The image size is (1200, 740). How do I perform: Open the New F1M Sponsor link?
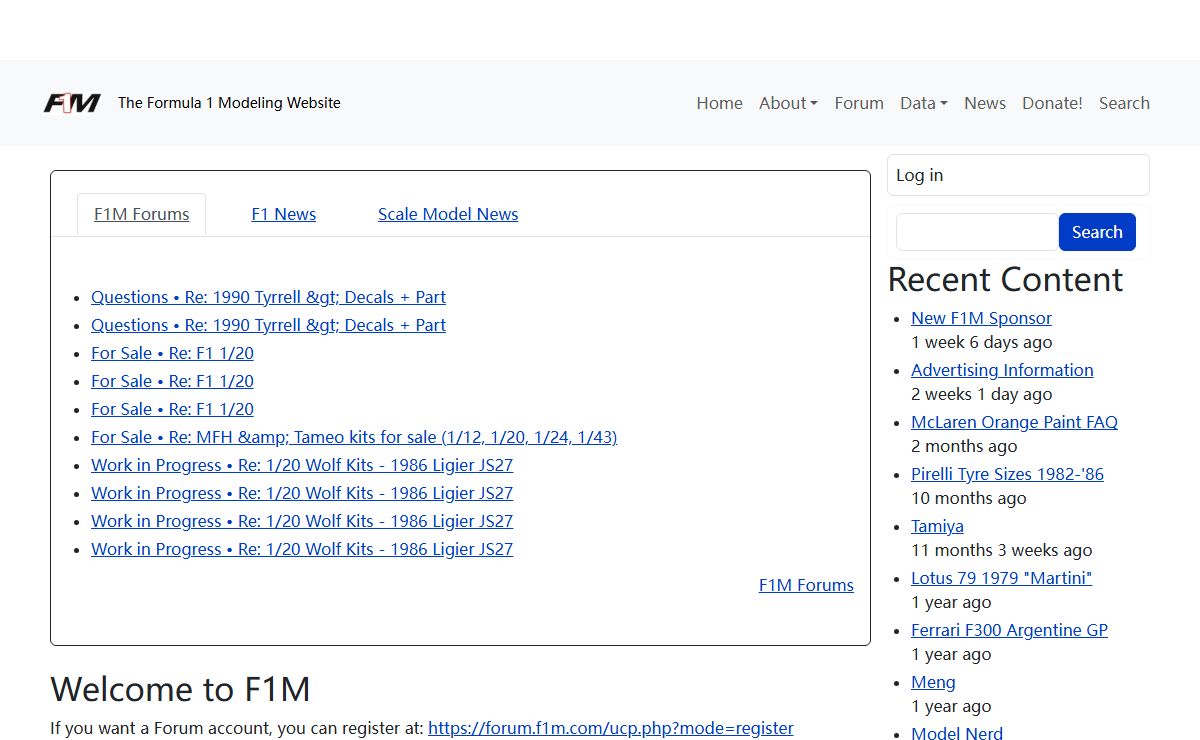click(x=981, y=318)
